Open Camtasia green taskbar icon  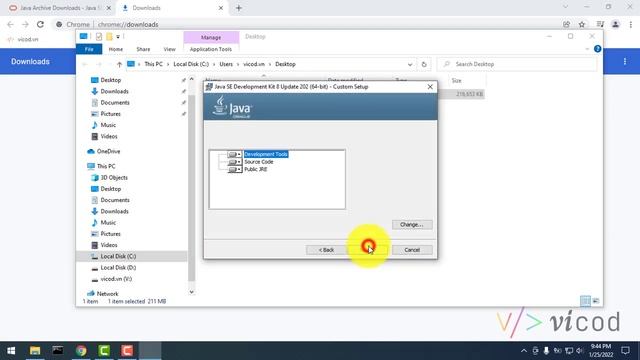point(104,351)
